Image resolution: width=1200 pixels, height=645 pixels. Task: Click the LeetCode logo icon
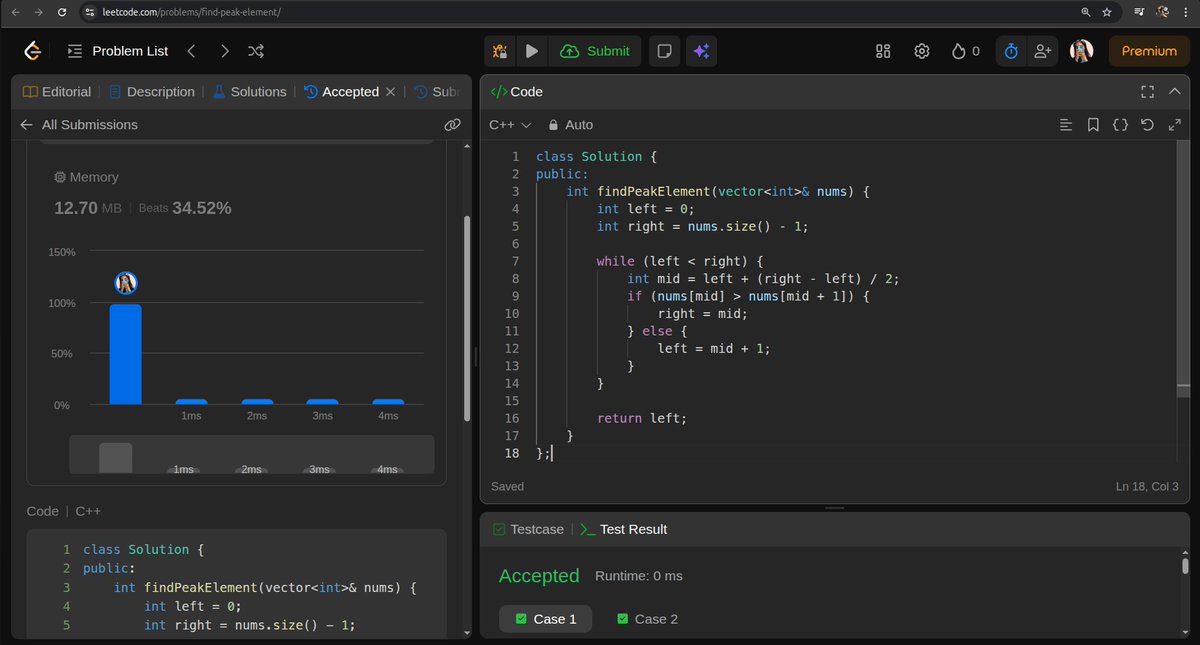[x=32, y=51]
